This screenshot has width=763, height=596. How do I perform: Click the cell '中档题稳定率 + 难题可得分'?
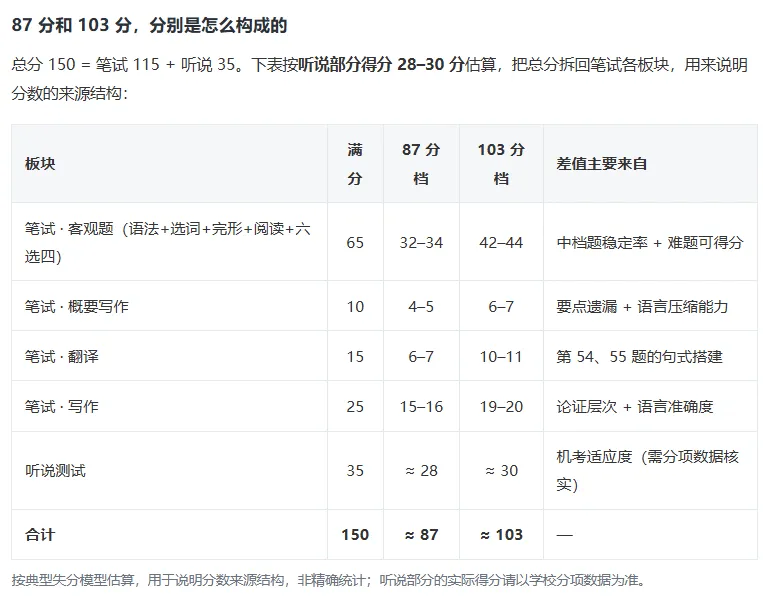[x=650, y=242]
